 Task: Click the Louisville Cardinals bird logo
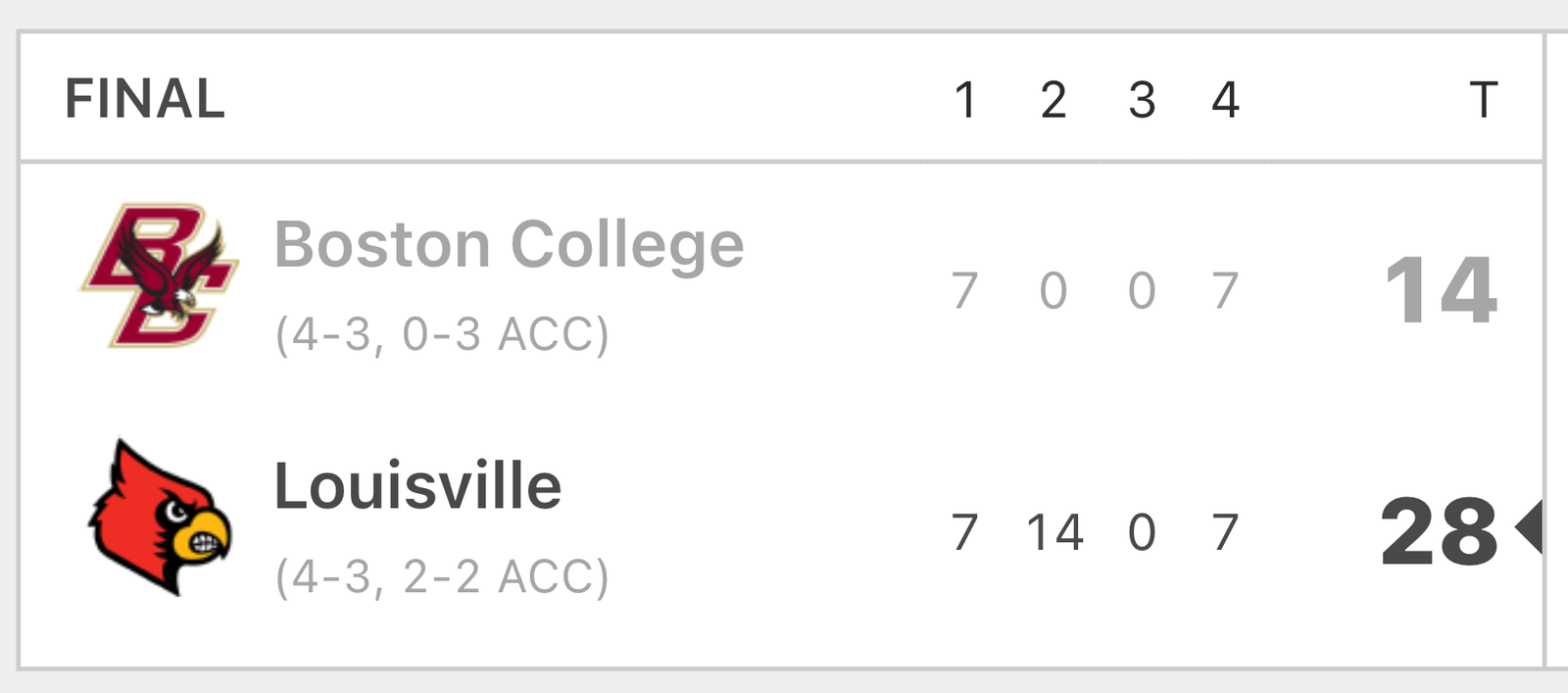[x=160, y=518]
